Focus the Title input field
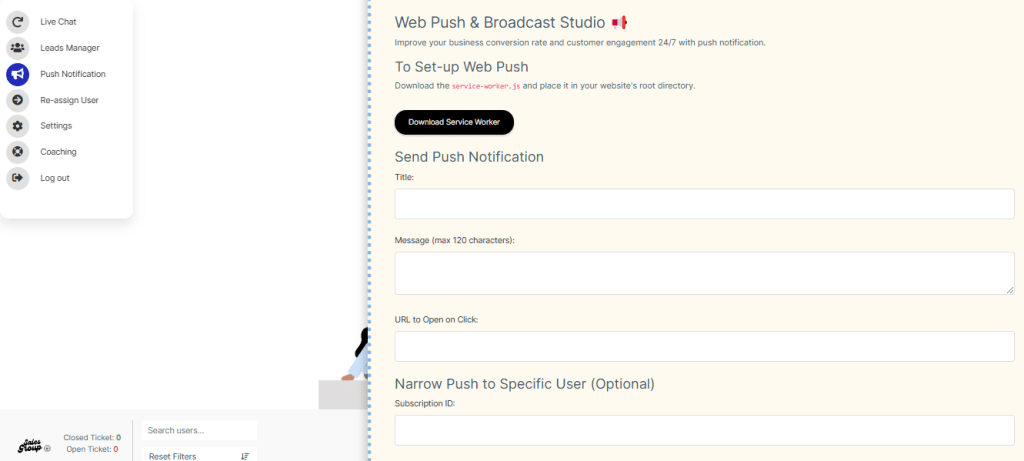Screen dimensions: 1024x461 [x=705, y=204]
